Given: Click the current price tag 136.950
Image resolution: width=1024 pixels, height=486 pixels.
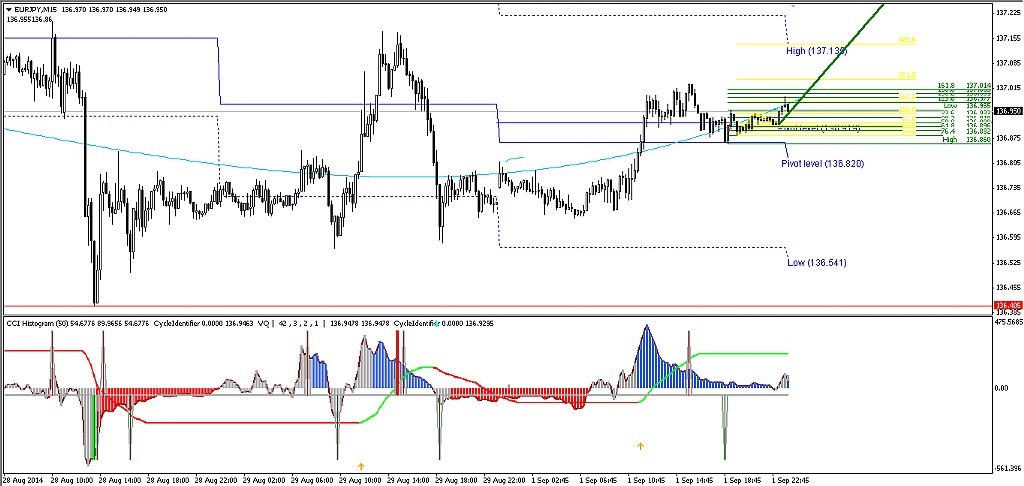Looking at the screenshot, I should coord(1007,111).
